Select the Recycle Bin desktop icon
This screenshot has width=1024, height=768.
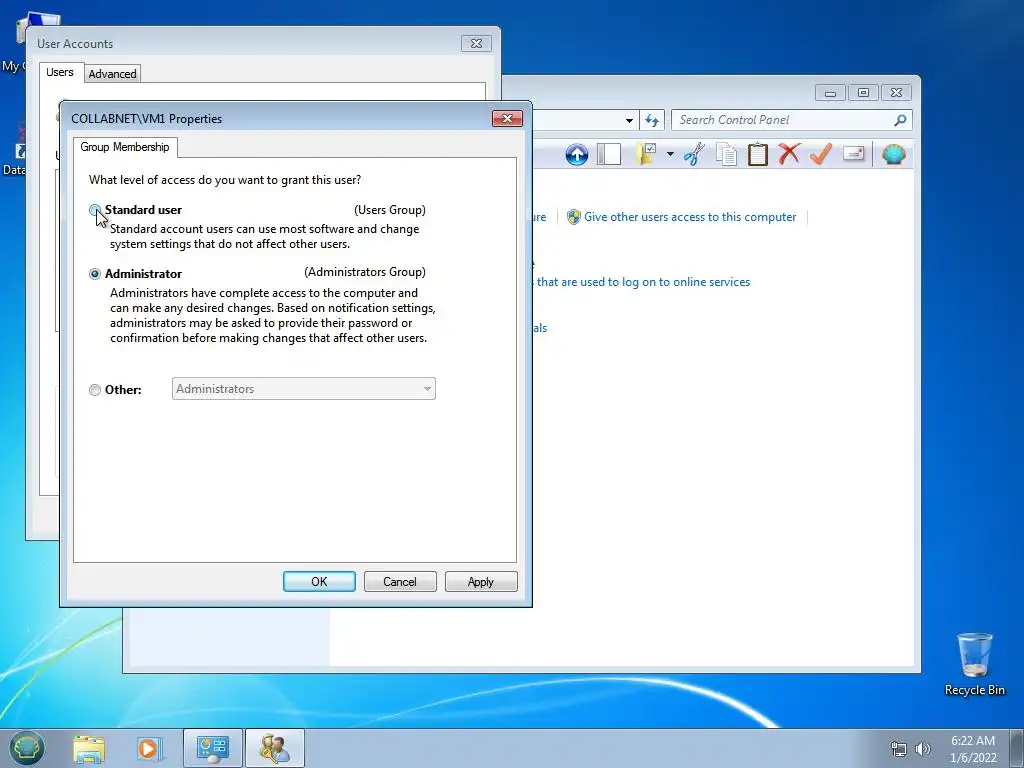pyautogui.click(x=974, y=665)
